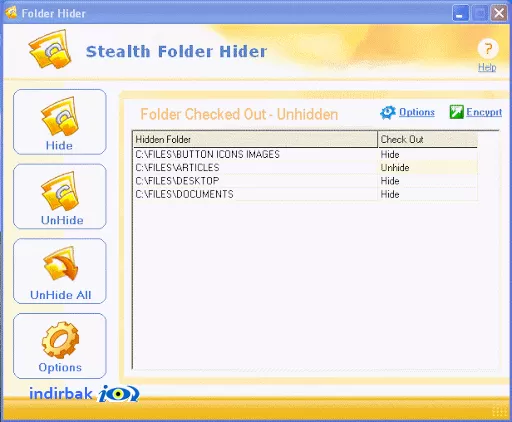Image resolution: width=512 pixels, height=422 pixels.
Task: Click the indirbak text logo
Action: pos(61,393)
